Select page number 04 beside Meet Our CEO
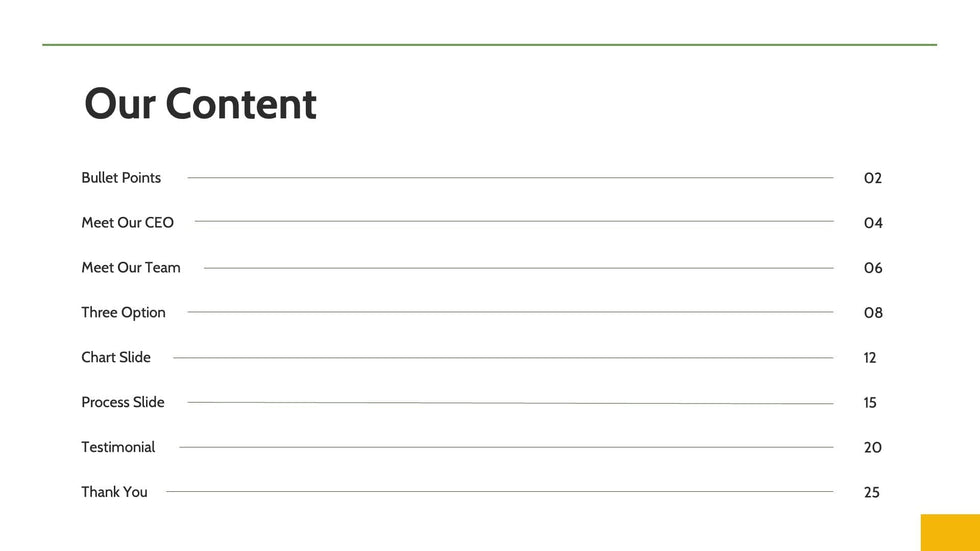The width and height of the screenshot is (980, 551). coord(873,223)
